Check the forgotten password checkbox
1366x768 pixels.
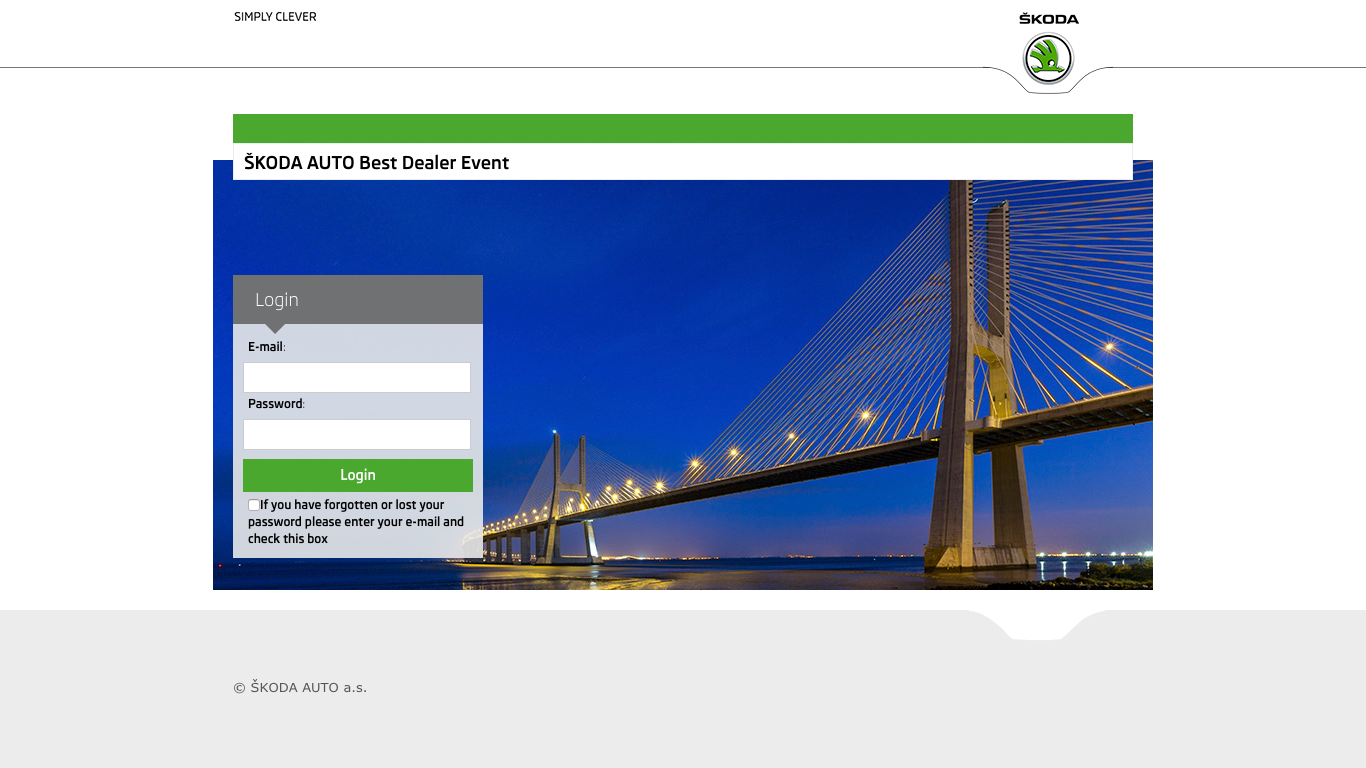tap(254, 505)
